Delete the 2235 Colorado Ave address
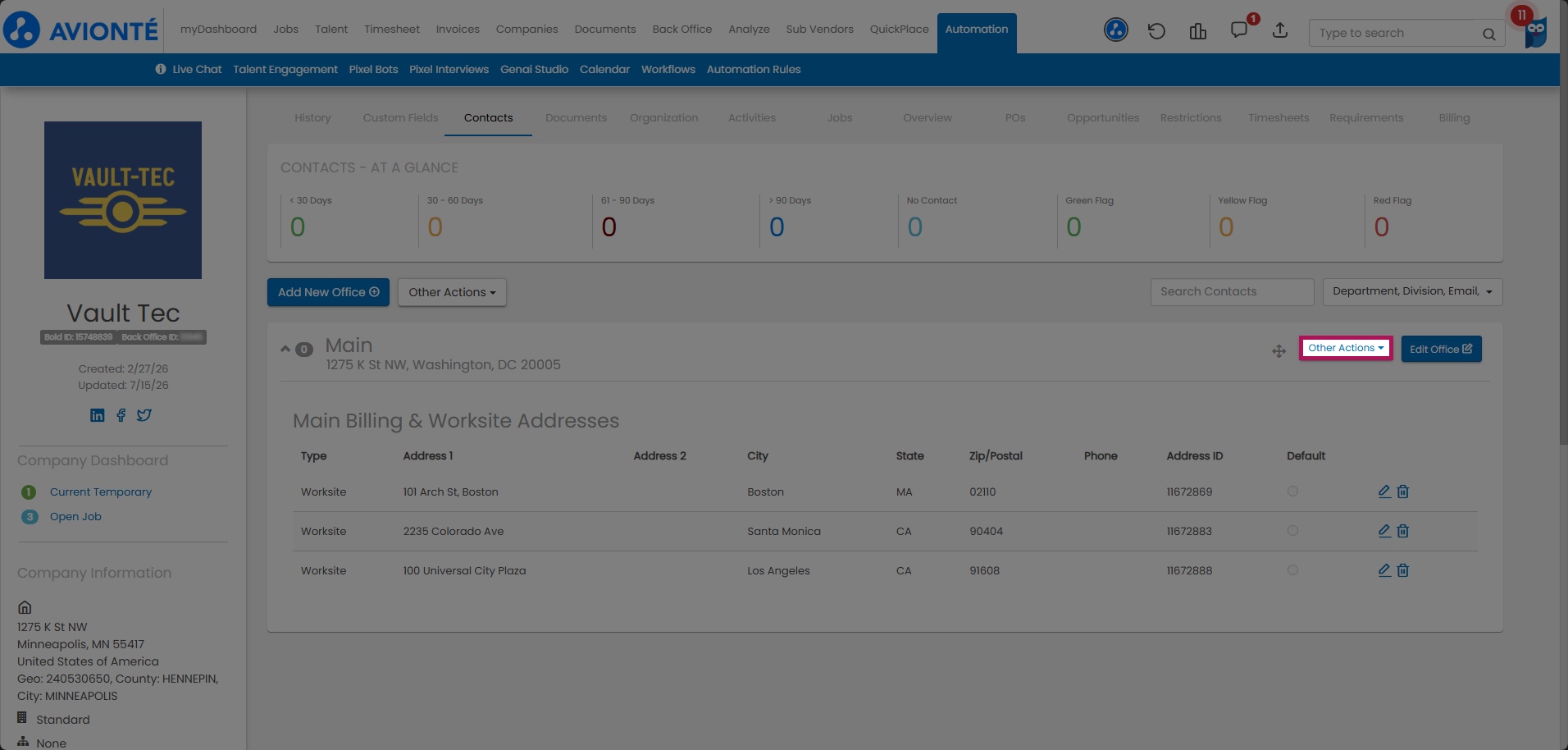Image resolution: width=1568 pixels, height=750 pixels. click(1403, 531)
